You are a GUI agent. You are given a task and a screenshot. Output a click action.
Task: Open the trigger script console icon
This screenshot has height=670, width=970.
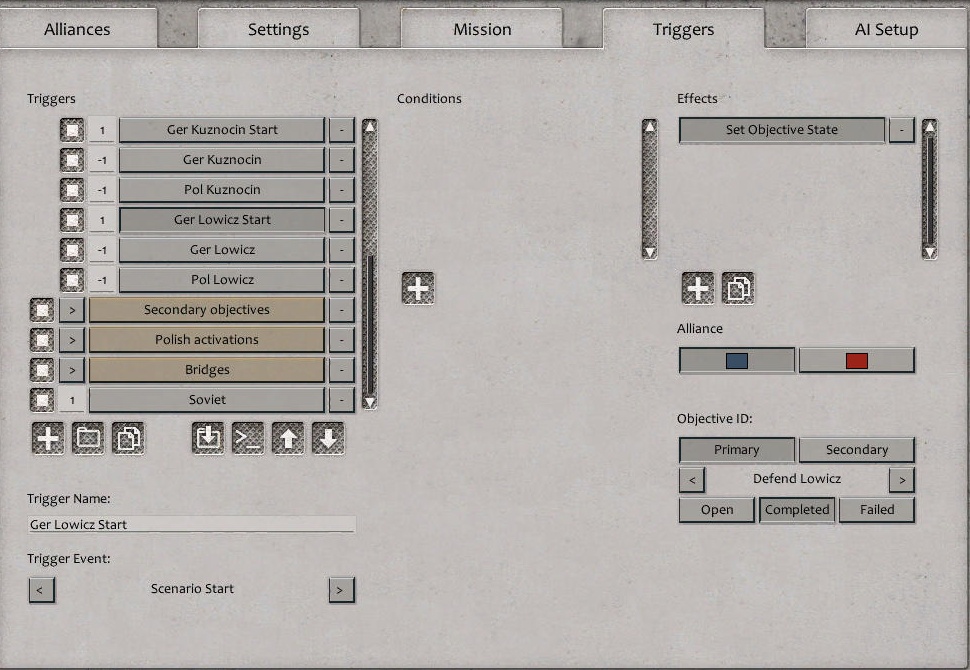tap(248, 439)
